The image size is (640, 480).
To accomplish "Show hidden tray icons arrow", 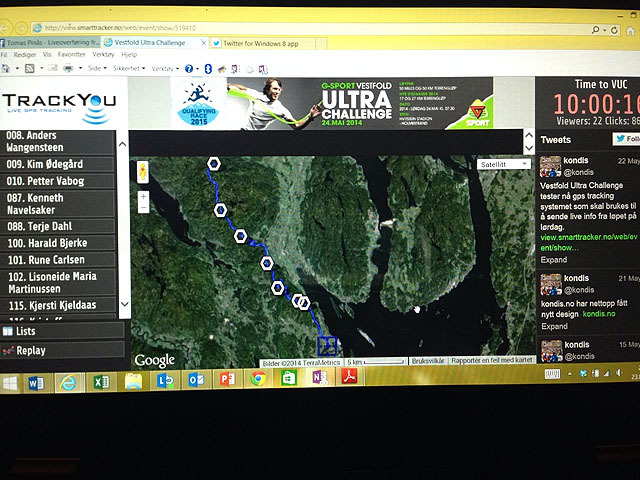I will pos(569,373).
